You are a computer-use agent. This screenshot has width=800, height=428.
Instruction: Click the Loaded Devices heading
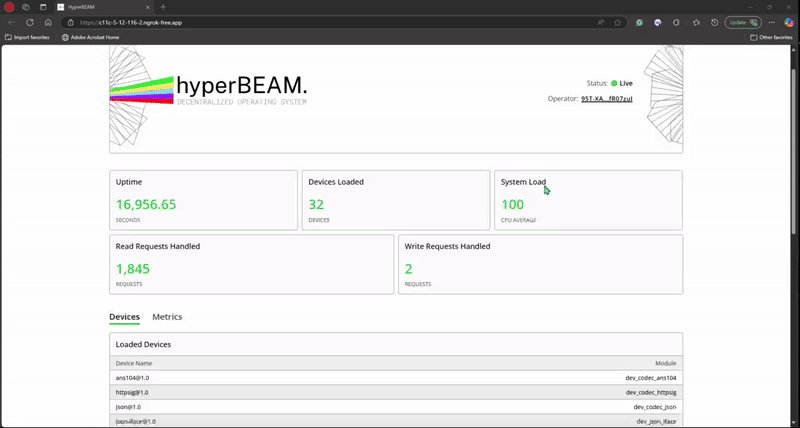point(143,344)
